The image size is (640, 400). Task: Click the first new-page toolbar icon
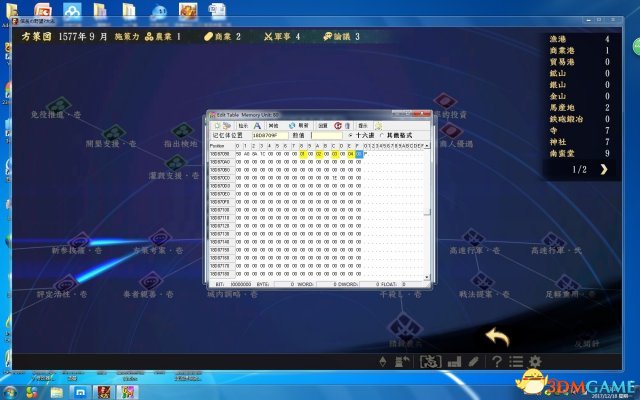pos(217,125)
